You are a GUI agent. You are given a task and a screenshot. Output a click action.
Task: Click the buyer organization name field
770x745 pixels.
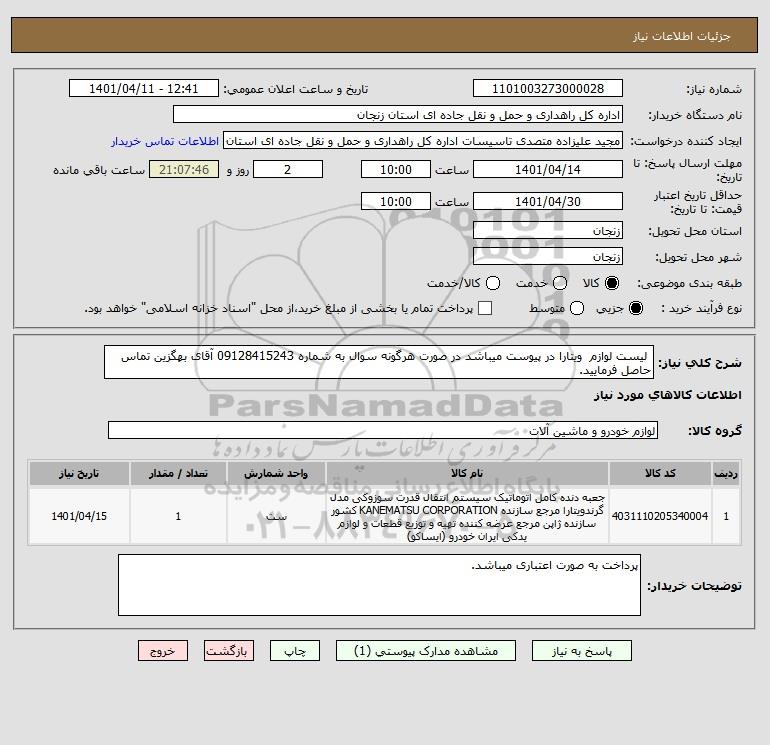click(x=398, y=114)
